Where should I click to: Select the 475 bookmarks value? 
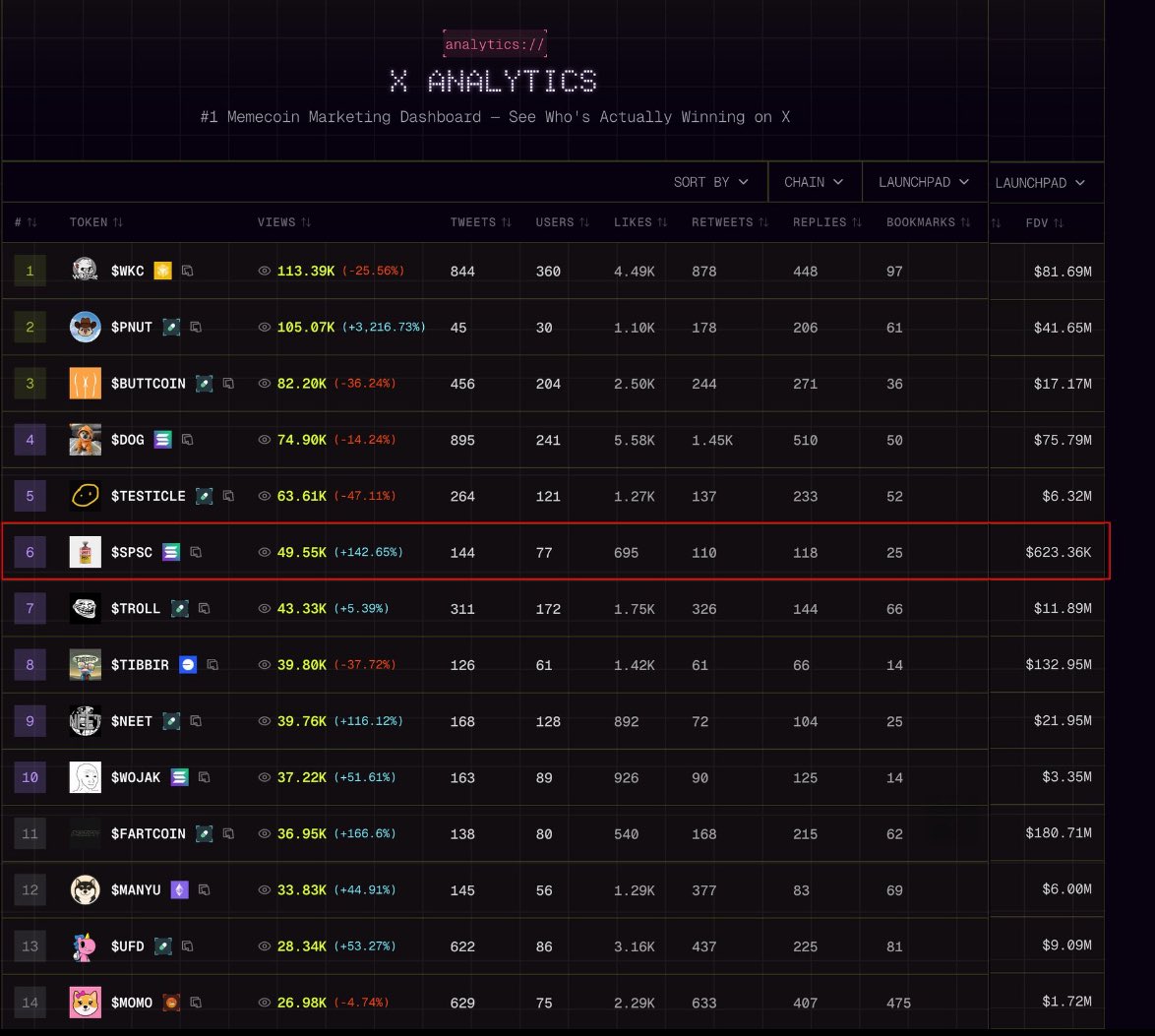[x=898, y=1003]
